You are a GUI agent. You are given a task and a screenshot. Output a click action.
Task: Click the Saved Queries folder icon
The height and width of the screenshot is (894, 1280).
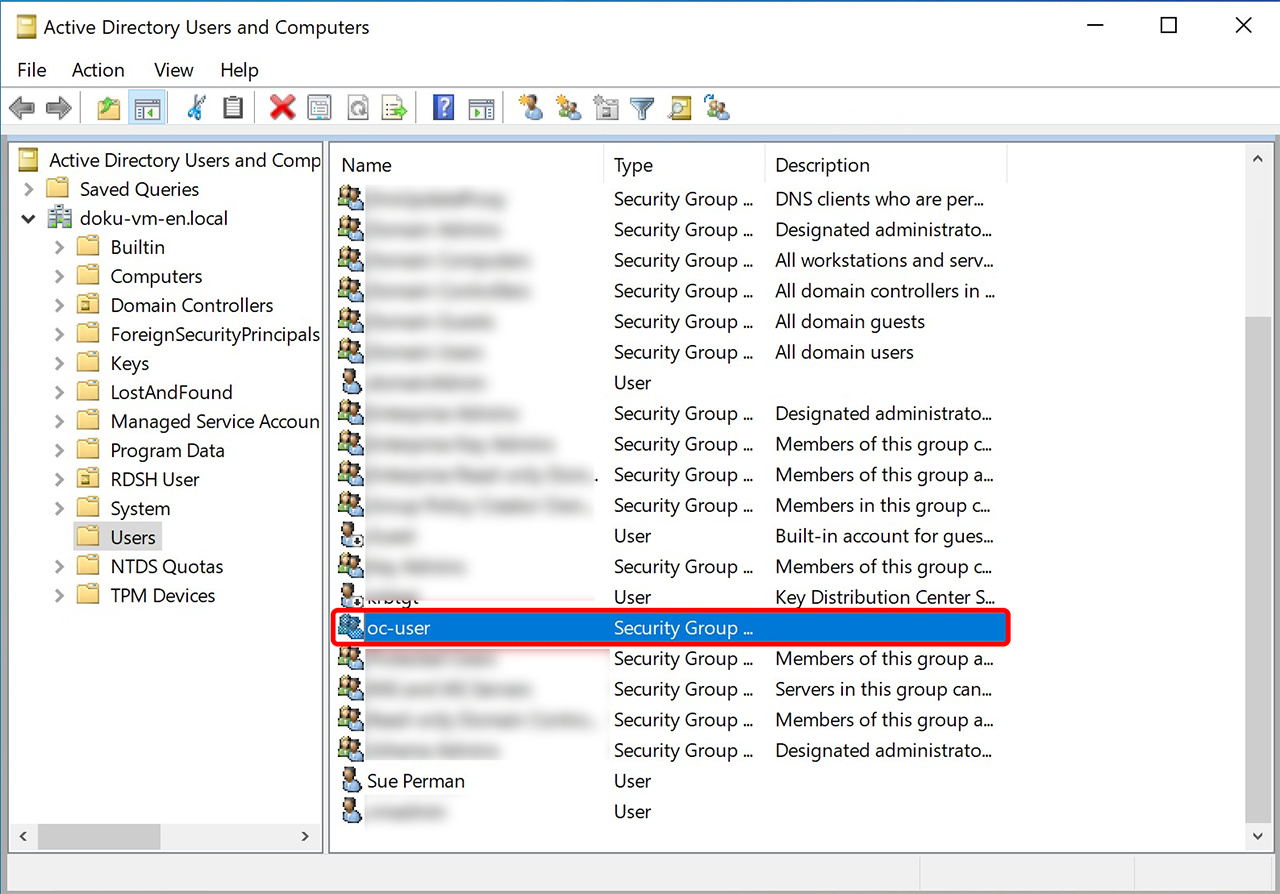(x=58, y=189)
